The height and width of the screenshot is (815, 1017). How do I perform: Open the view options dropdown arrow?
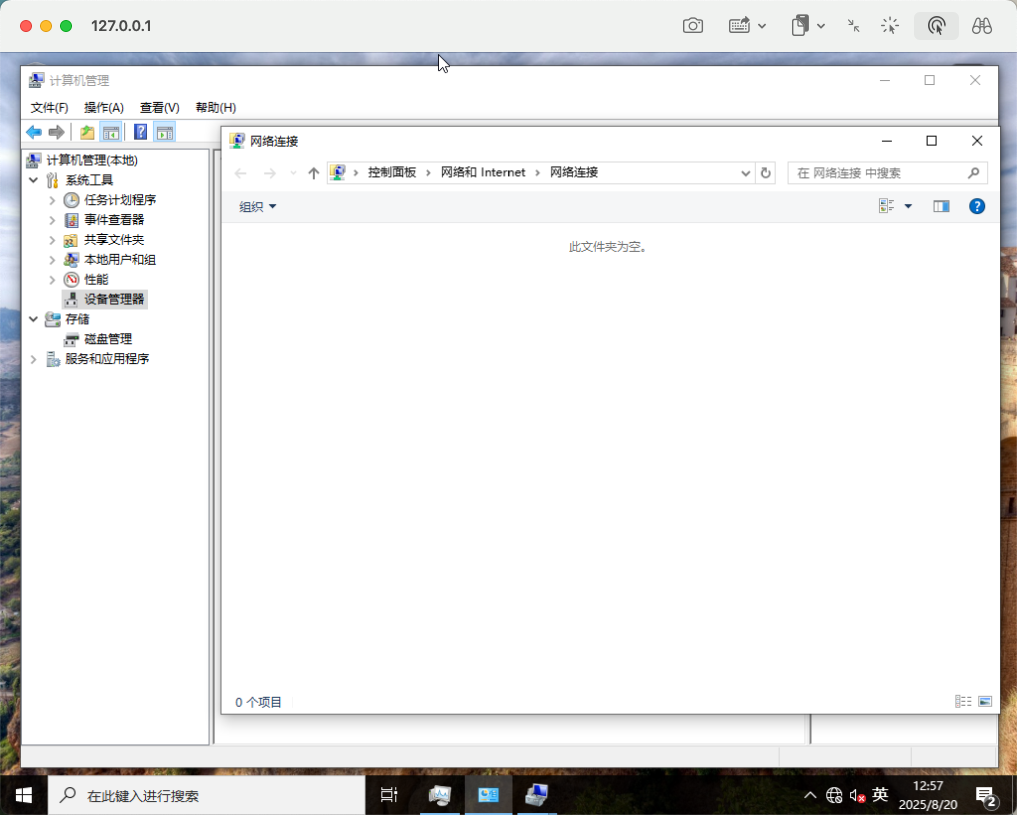pyautogui.click(x=908, y=206)
